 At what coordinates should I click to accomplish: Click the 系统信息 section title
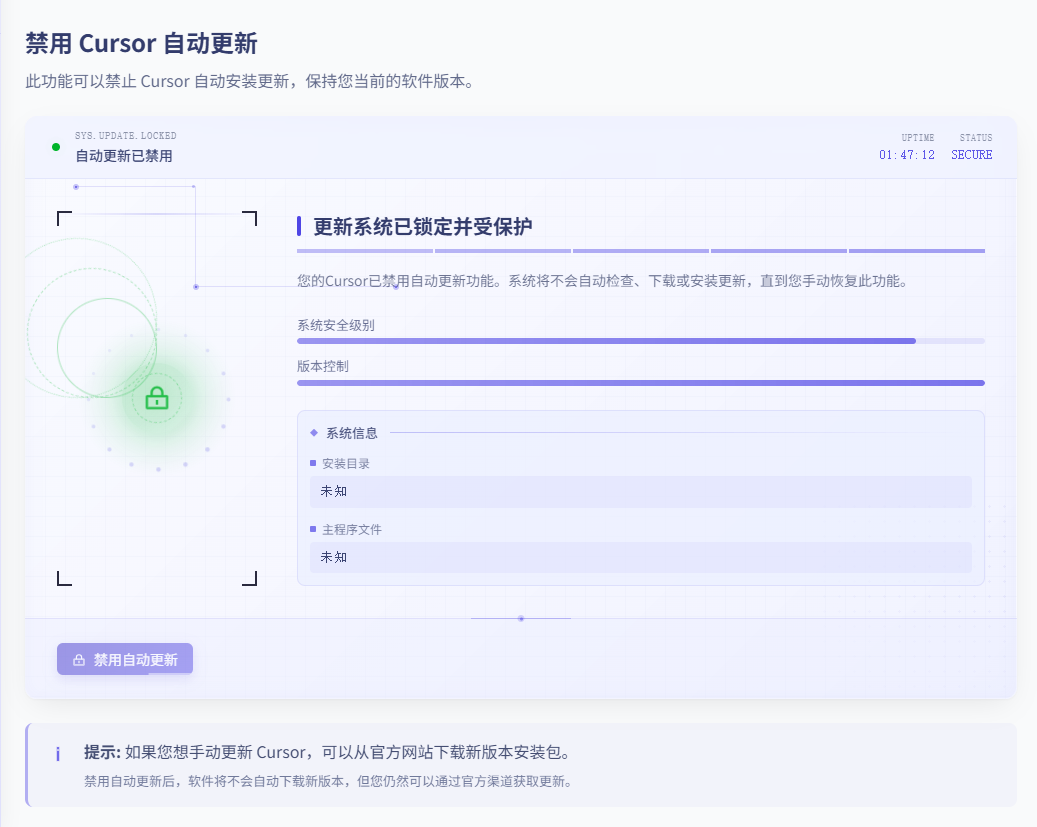pyautogui.click(x=352, y=433)
